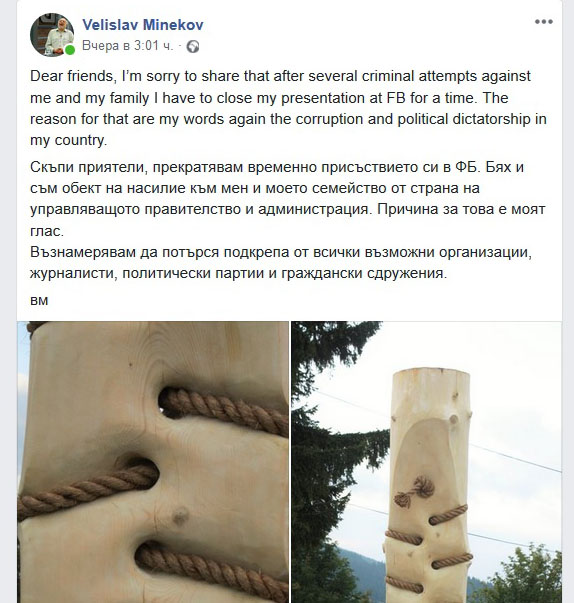Click the word FB in the English text
This screenshot has height=603, width=574.
tap(396, 98)
